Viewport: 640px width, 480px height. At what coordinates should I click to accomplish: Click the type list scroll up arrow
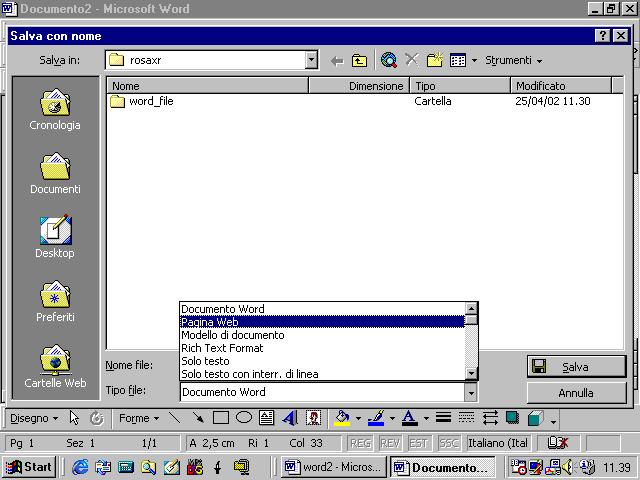pos(471,309)
